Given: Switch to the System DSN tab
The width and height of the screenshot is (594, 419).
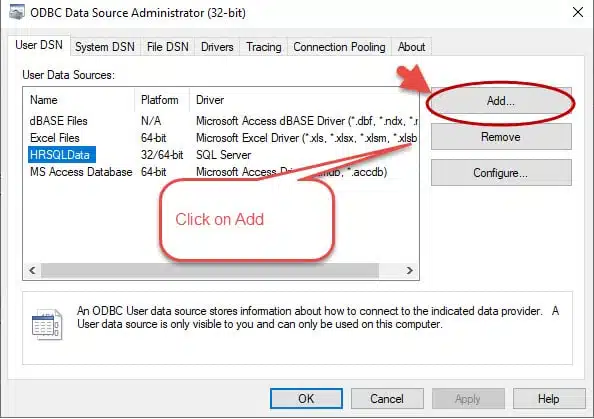Looking at the screenshot, I should [105, 47].
